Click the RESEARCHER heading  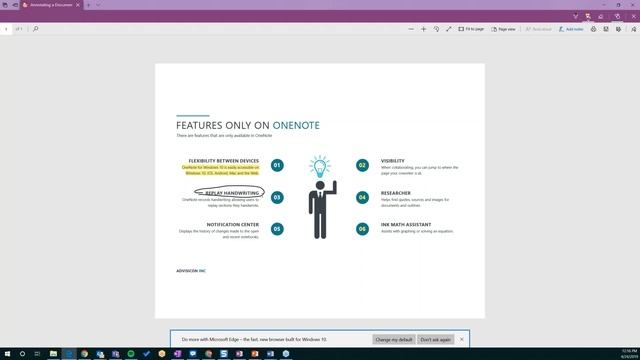tap(396, 193)
